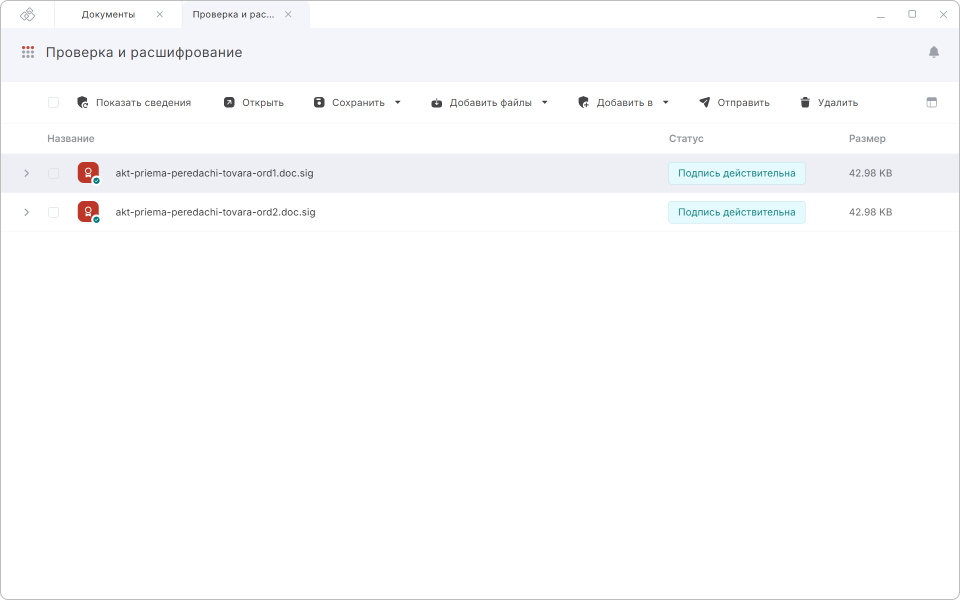Open the Добавить файлы dropdown arrow
Viewport: 960px width, 600px height.
(545, 102)
